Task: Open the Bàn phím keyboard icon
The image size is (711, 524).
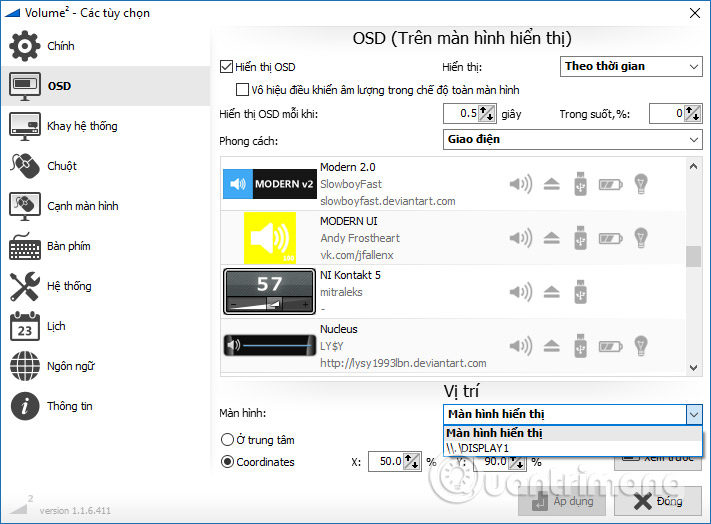Action: pos(24,246)
